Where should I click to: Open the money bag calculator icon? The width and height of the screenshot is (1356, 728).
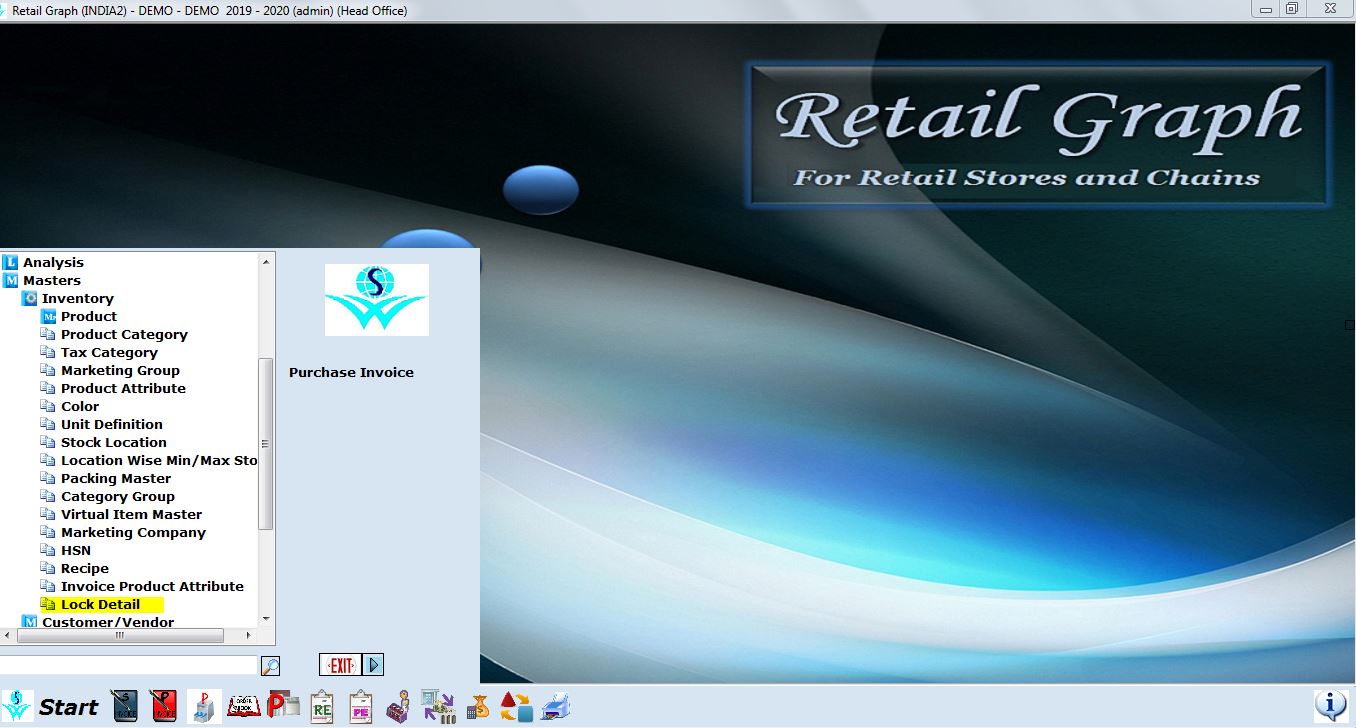tap(479, 706)
